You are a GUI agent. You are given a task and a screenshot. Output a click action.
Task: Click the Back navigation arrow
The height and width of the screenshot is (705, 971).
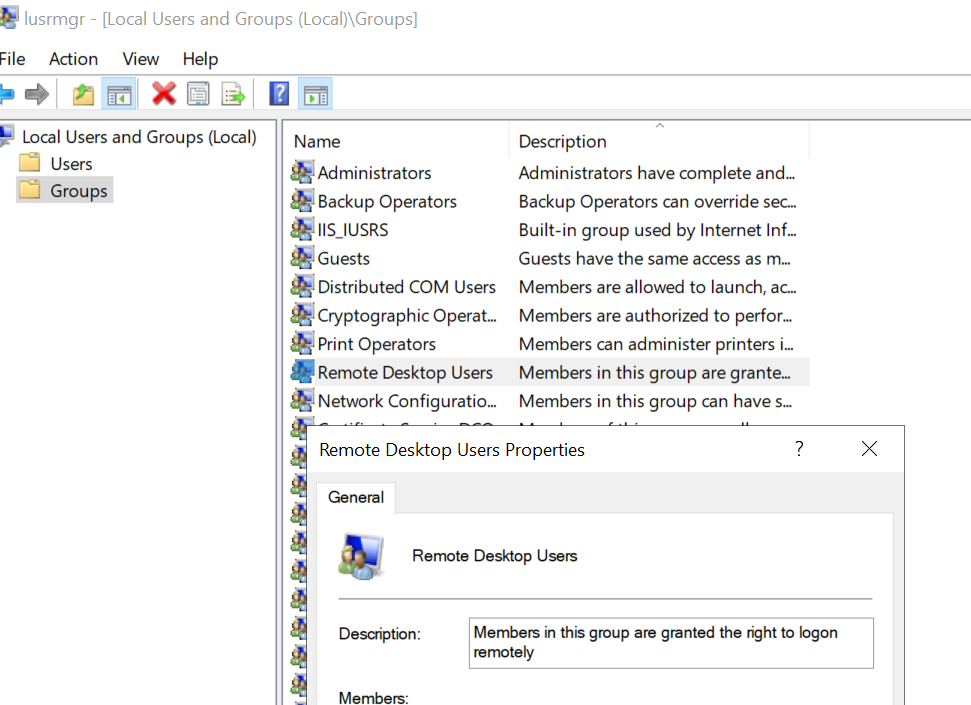click(10, 93)
